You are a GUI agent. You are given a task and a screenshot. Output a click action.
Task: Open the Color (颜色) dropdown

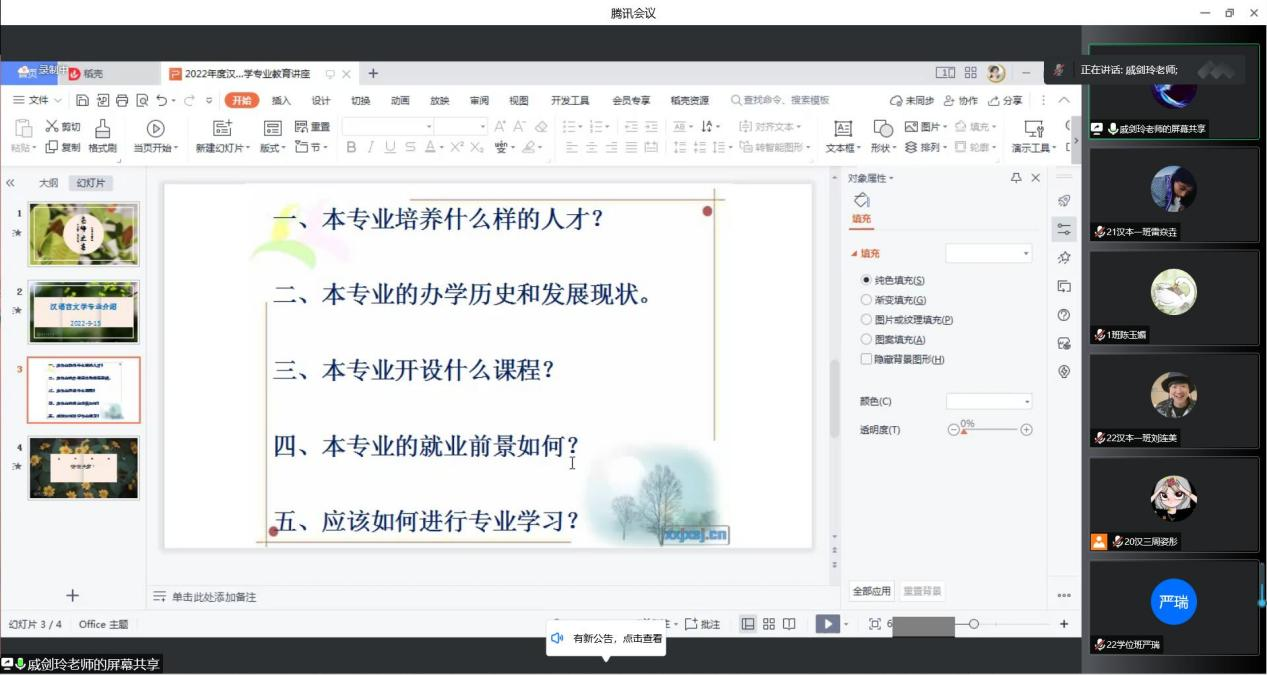[988, 401]
